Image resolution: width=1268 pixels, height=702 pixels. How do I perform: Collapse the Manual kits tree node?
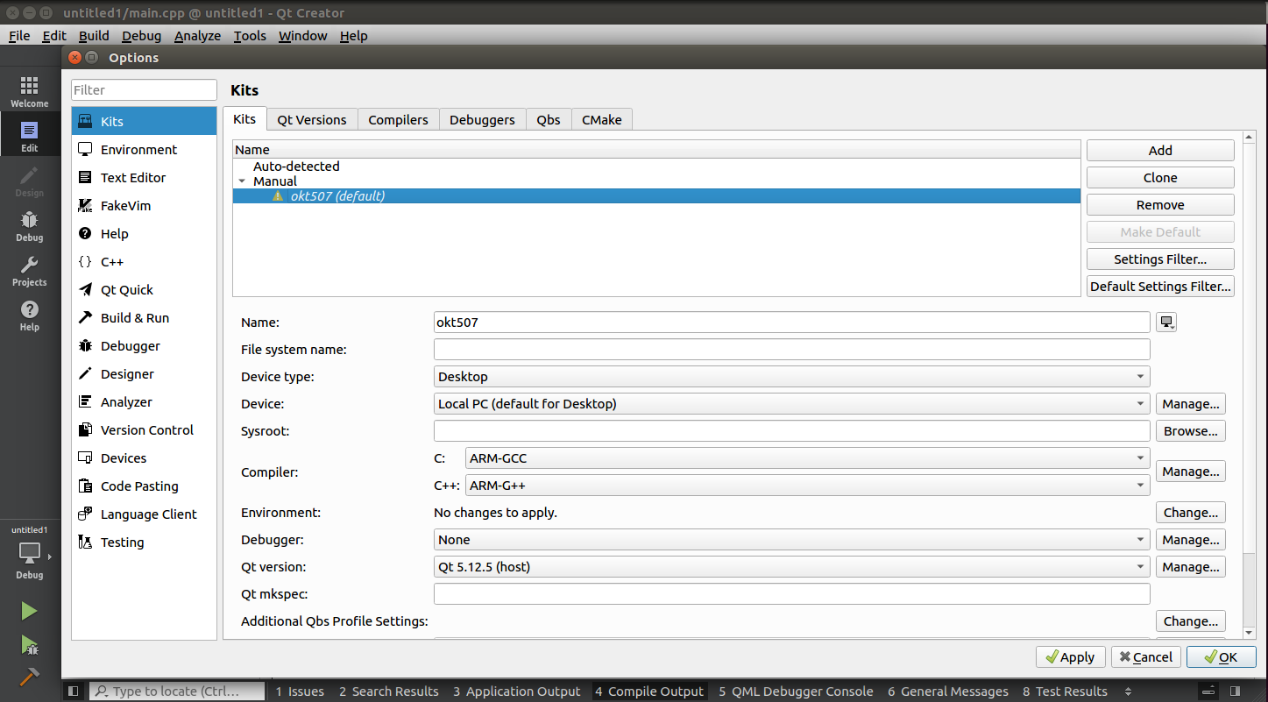(242, 182)
